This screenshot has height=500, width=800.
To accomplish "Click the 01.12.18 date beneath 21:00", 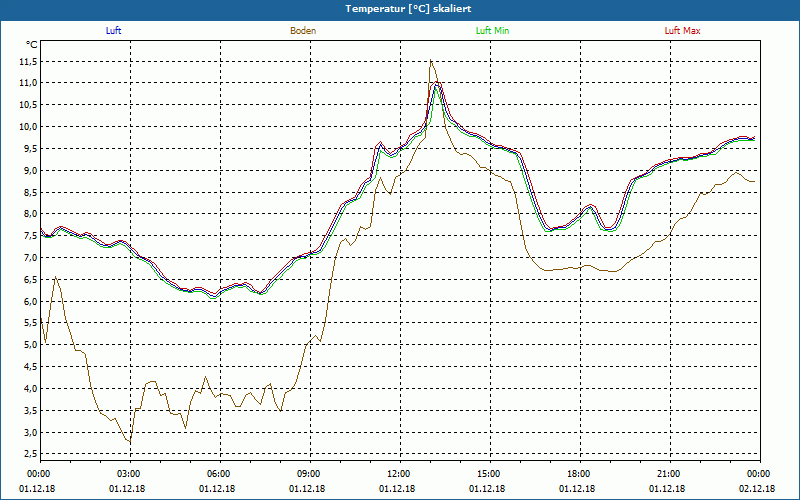I will click(666, 489).
